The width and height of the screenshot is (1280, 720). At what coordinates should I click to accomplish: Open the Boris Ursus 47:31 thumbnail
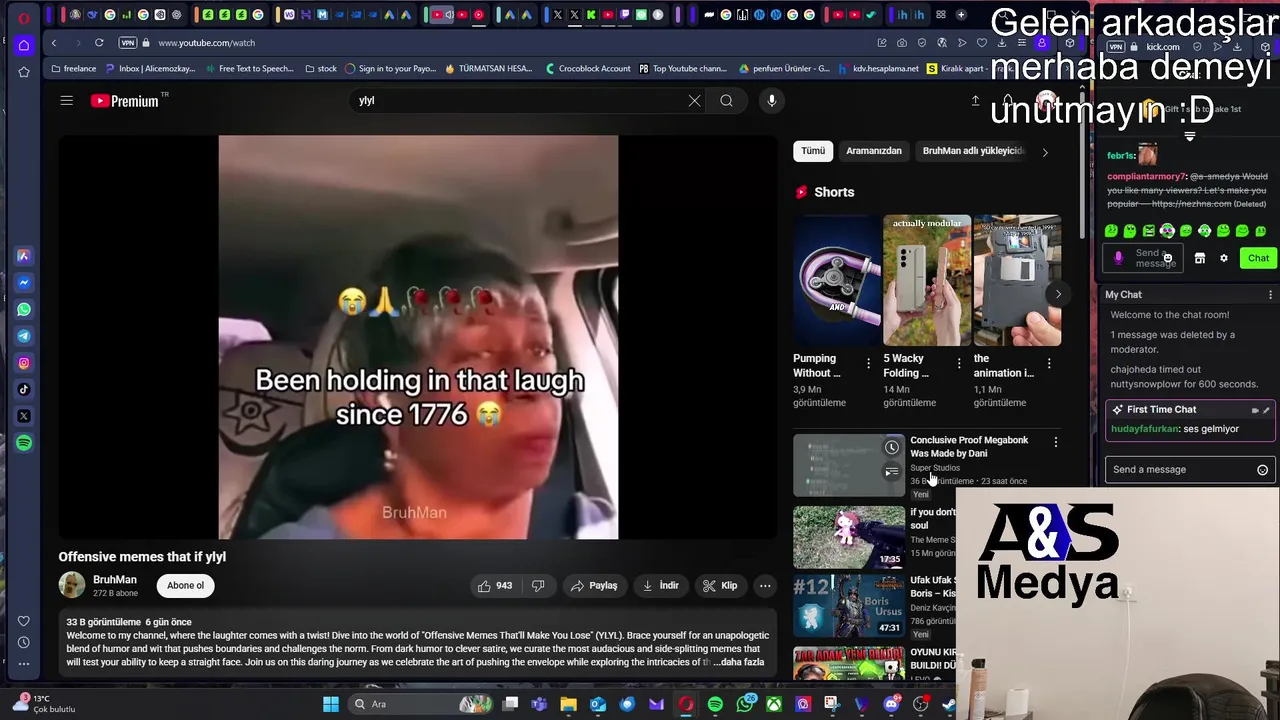click(x=849, y=606)
